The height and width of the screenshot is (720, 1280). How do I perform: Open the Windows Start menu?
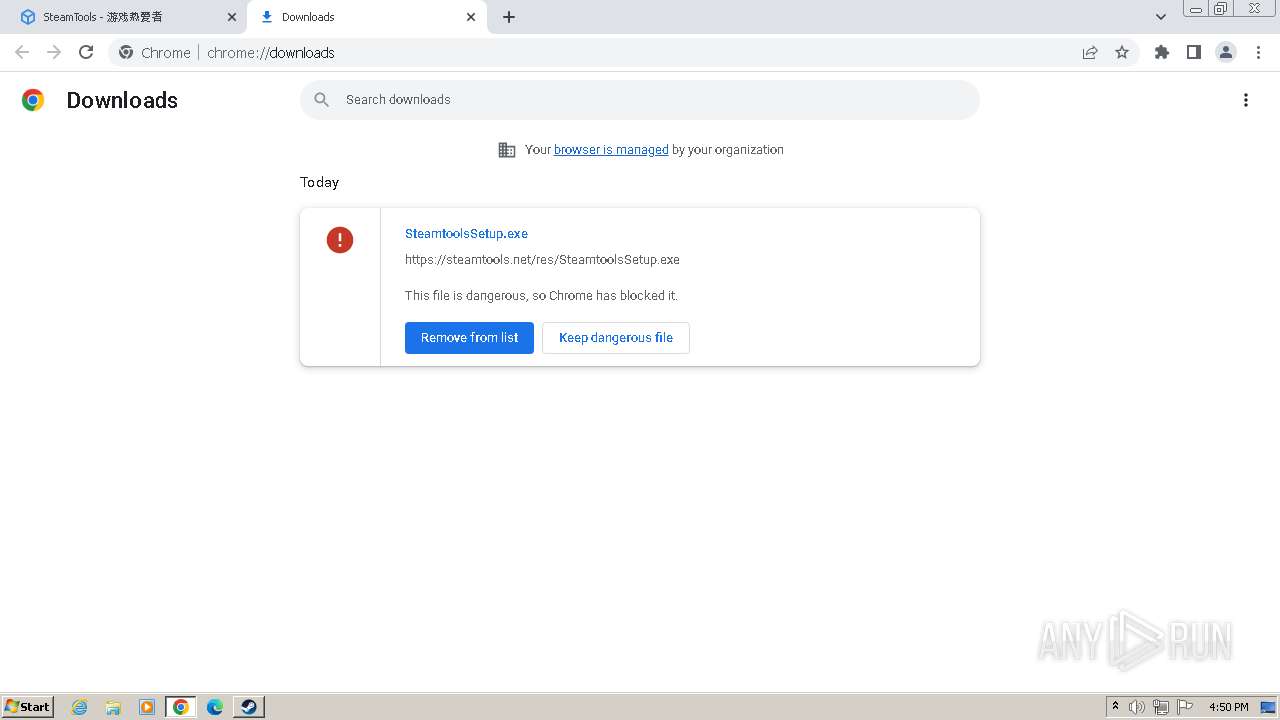[x=28, y=707]
